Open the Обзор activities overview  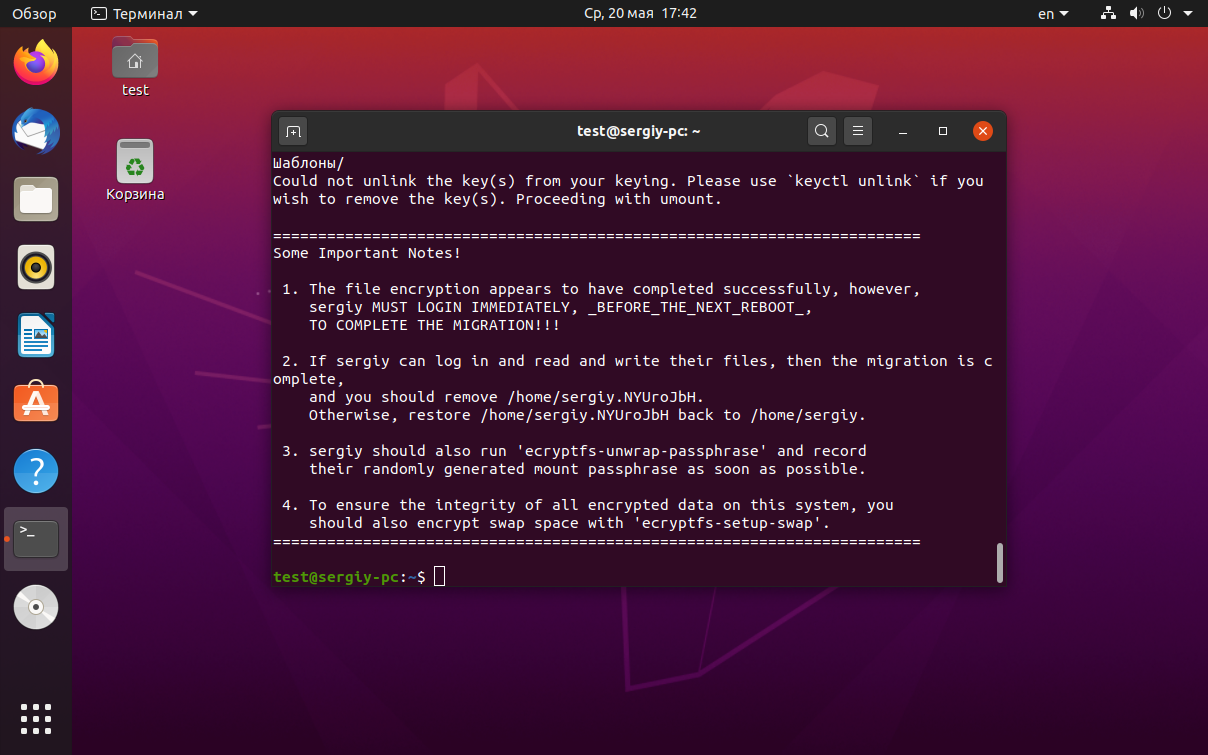point(33,14)
